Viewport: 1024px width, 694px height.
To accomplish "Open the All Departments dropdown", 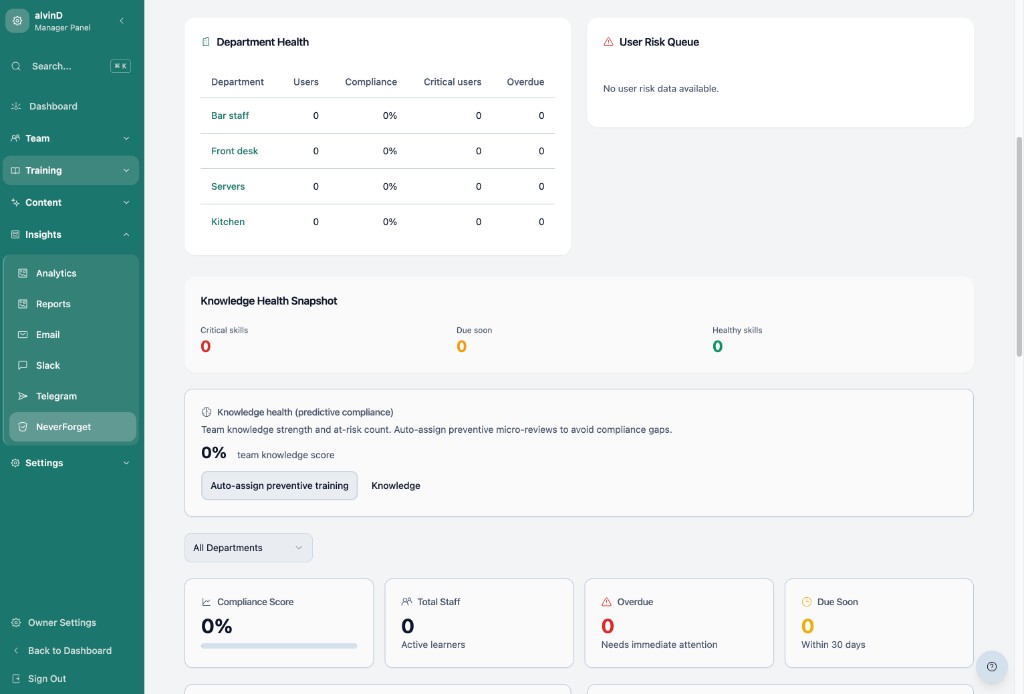I will 248,547.
